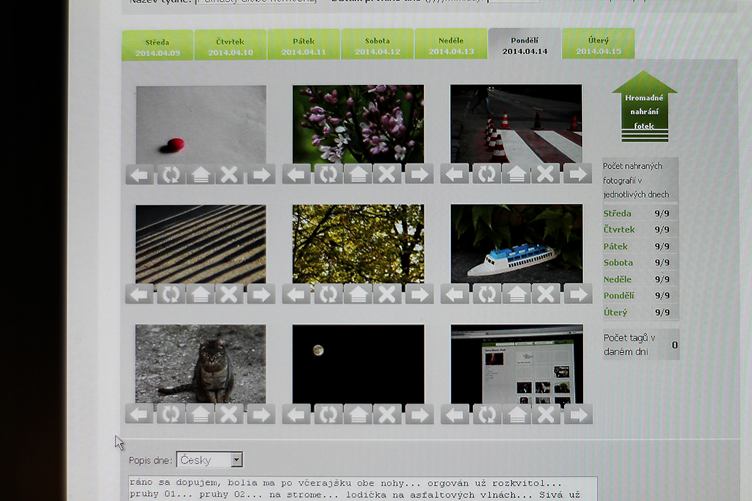Open the Středa 2014.04.09 tab
This screenshot has width=752, height=501.
tap(158, 46)
